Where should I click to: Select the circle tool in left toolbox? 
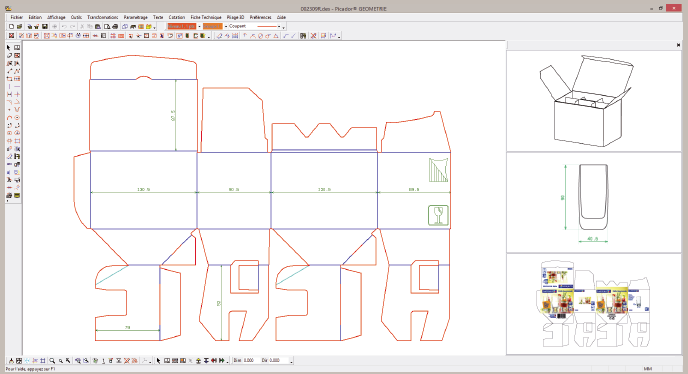pos(17,118)
